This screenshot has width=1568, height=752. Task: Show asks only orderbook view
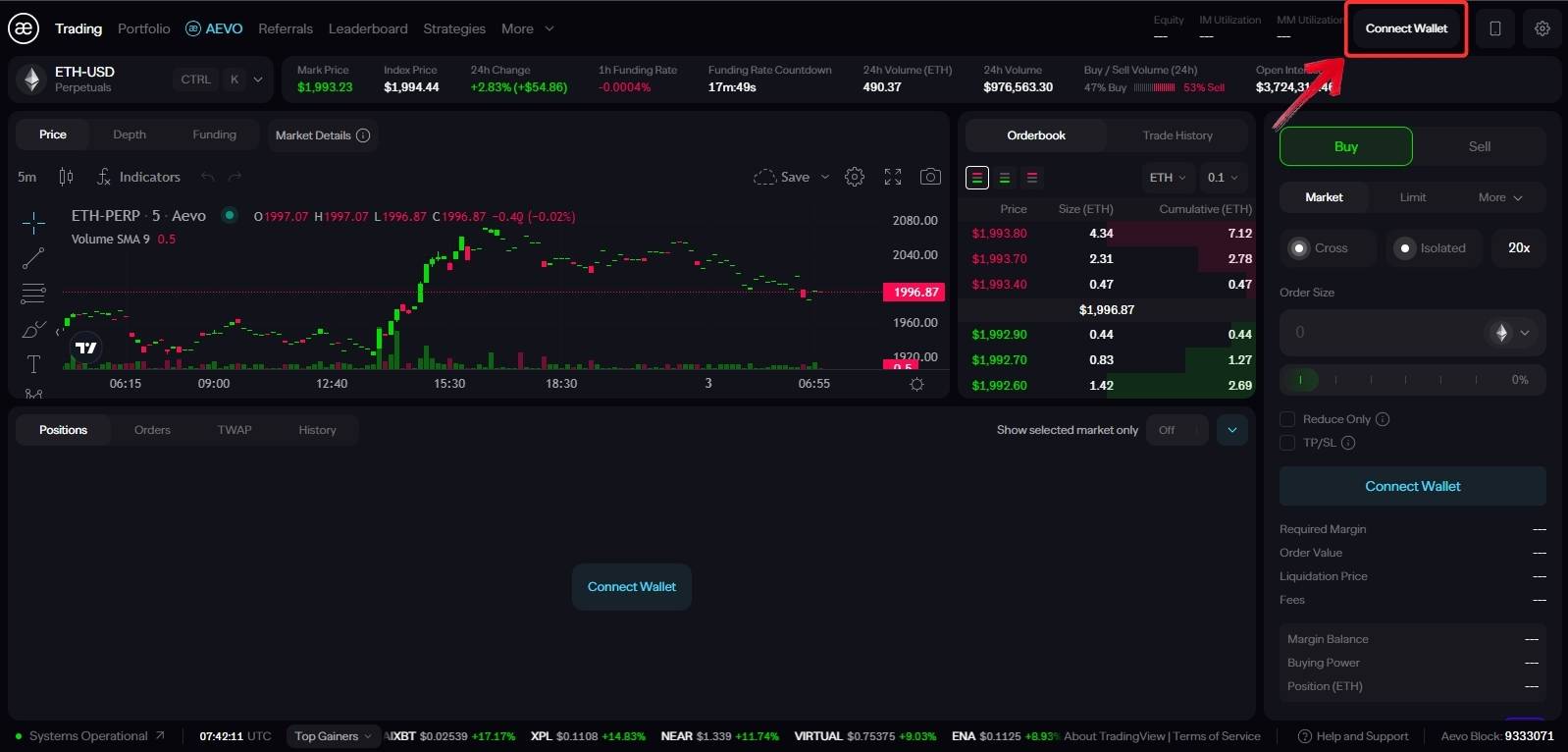tap(1032, 178)
